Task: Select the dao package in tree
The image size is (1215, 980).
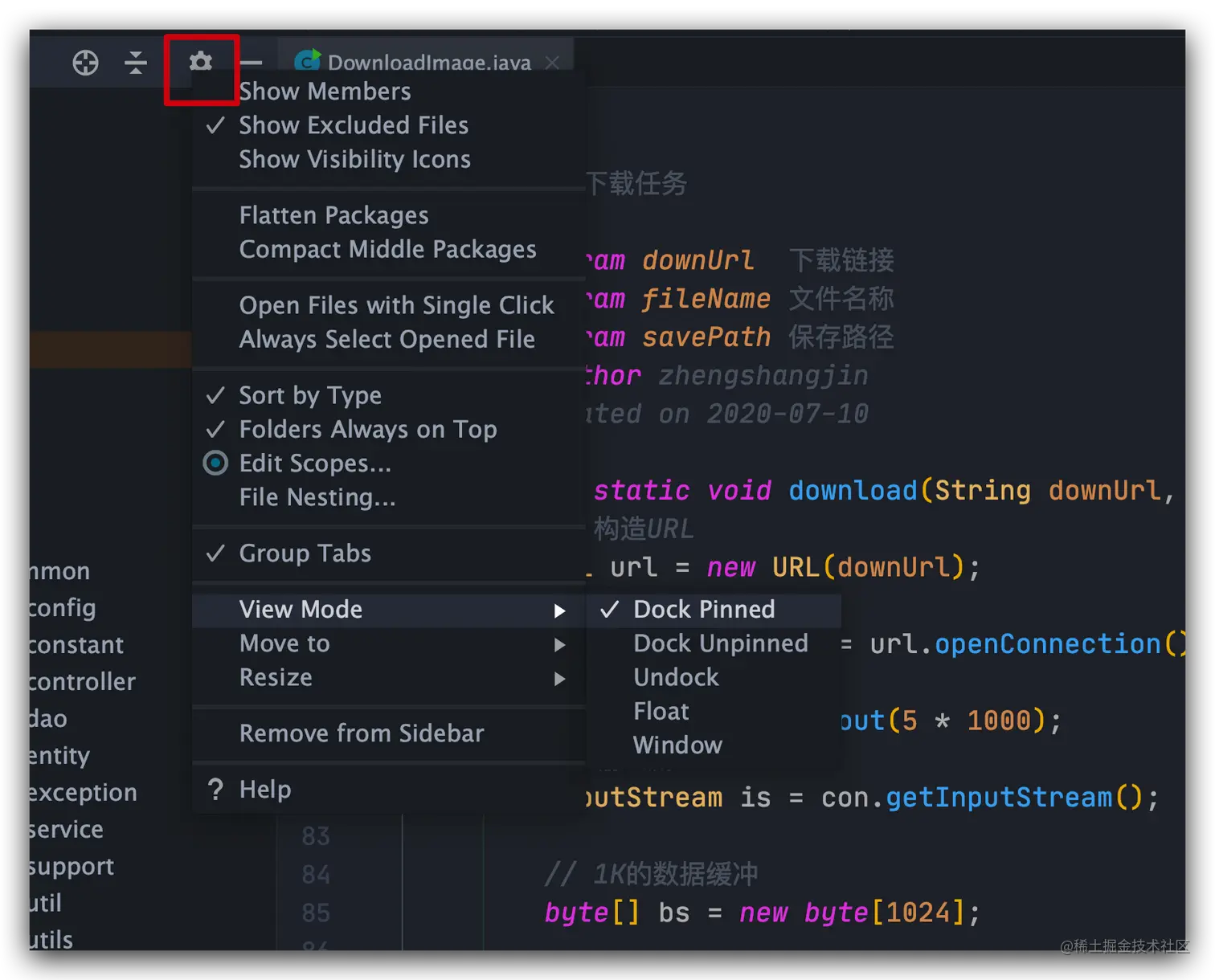Action: pos(48,718)
